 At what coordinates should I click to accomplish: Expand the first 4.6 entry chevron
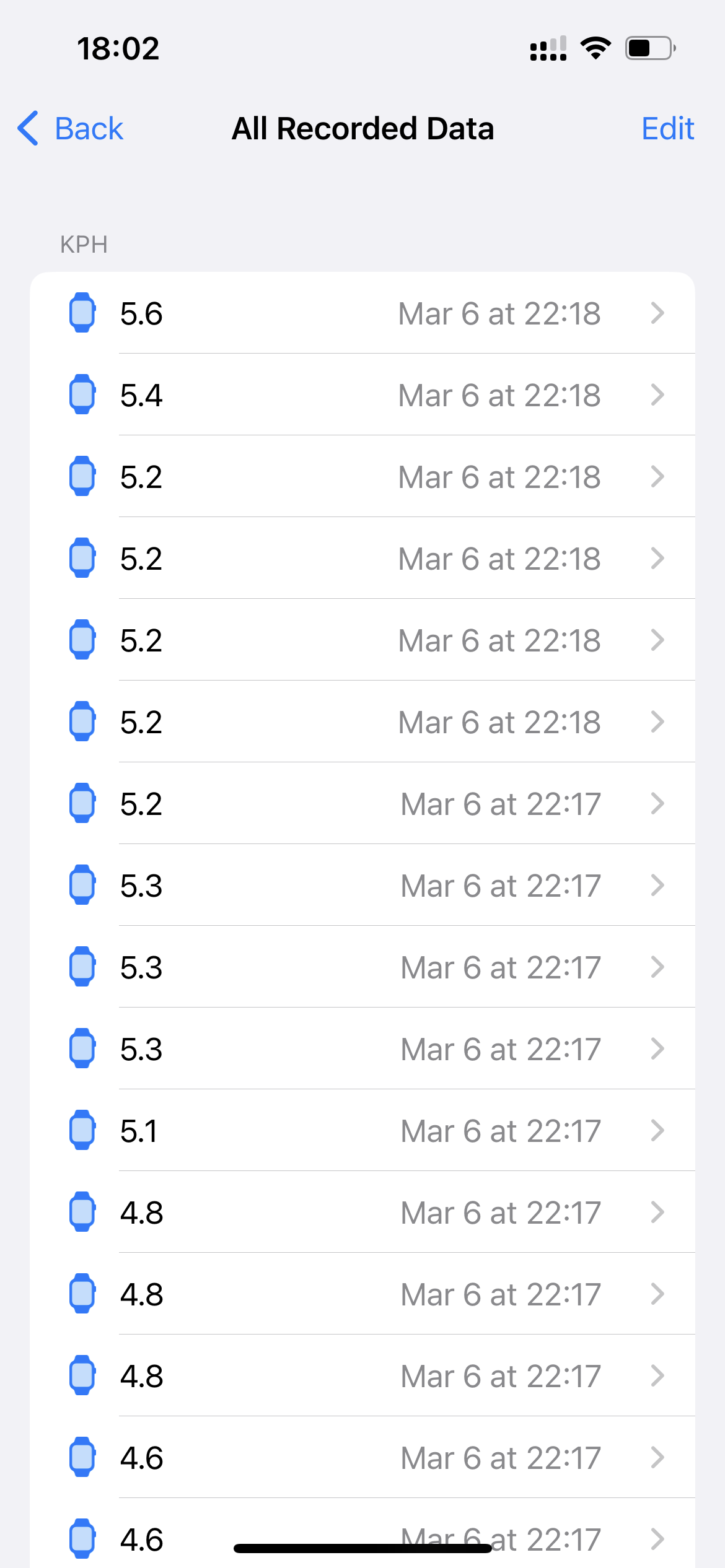click(x=657, y=1458)
